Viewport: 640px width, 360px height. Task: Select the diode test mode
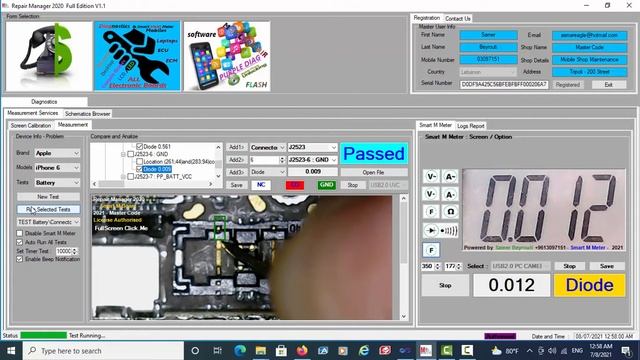[431, 231]
